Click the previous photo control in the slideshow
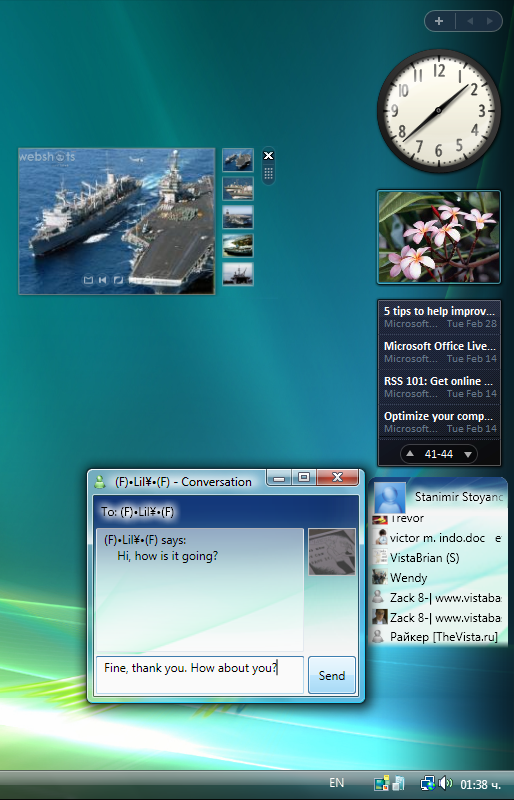The width and height of the screenshot is (514, 800). 103,280
